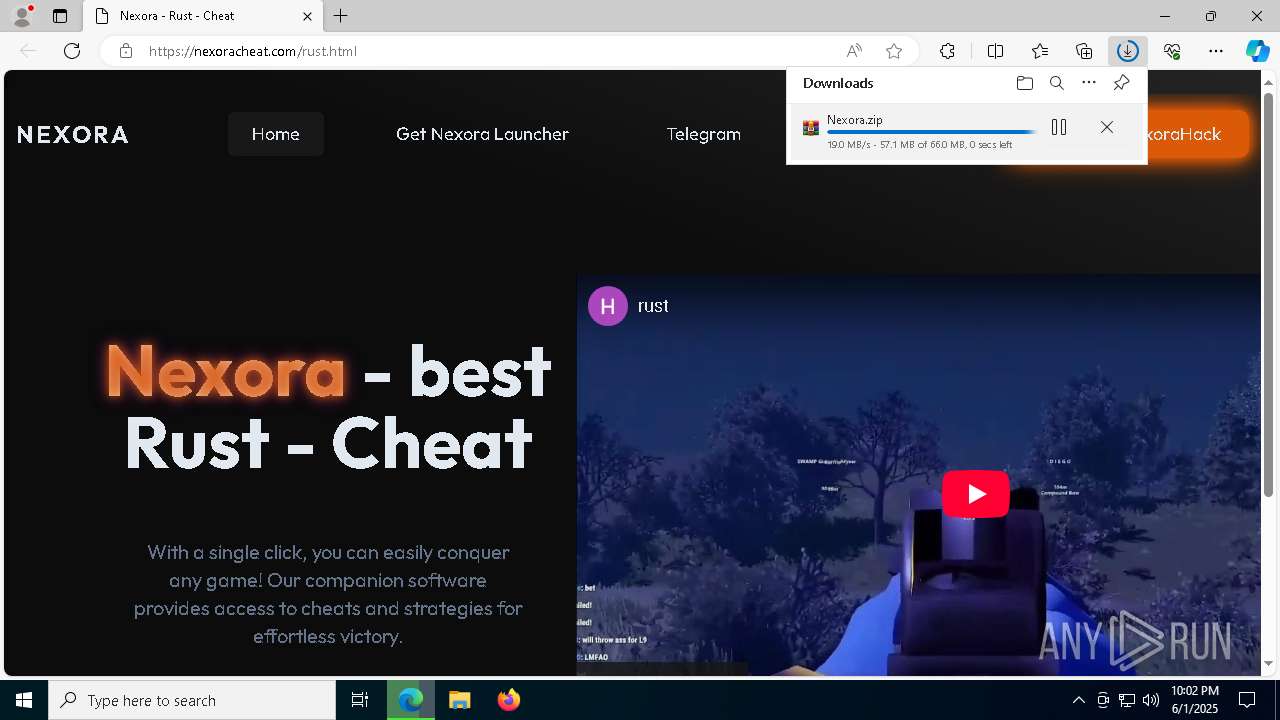Add page to favorites star icon
Image resolution: width=1280 pixels, height=720 pixels.
point(894,51)
